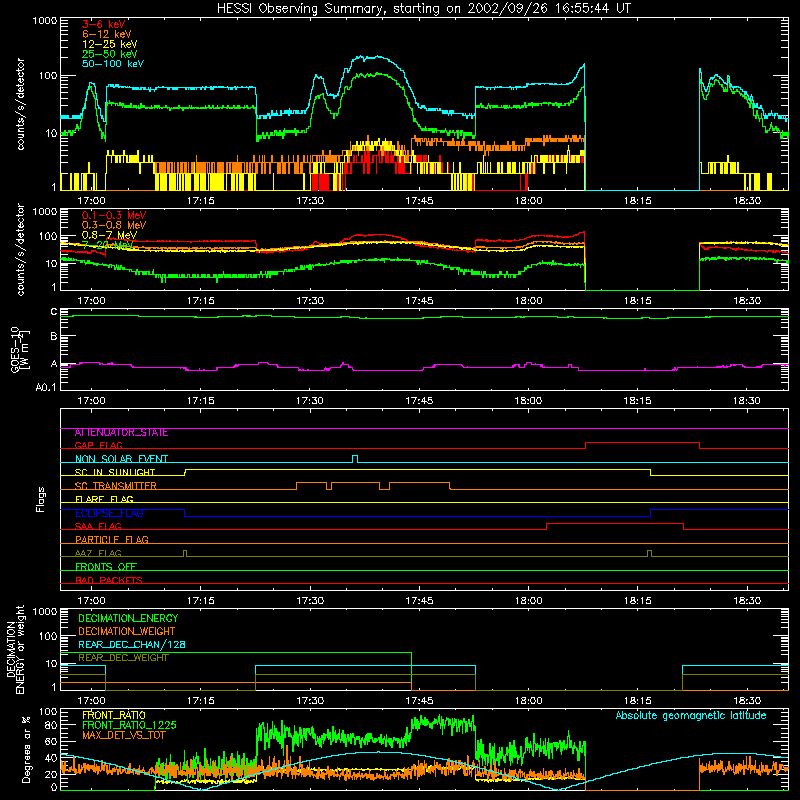Select the 50-100 keV legend label
The image size is (800, 800).
tap(113, 64)
